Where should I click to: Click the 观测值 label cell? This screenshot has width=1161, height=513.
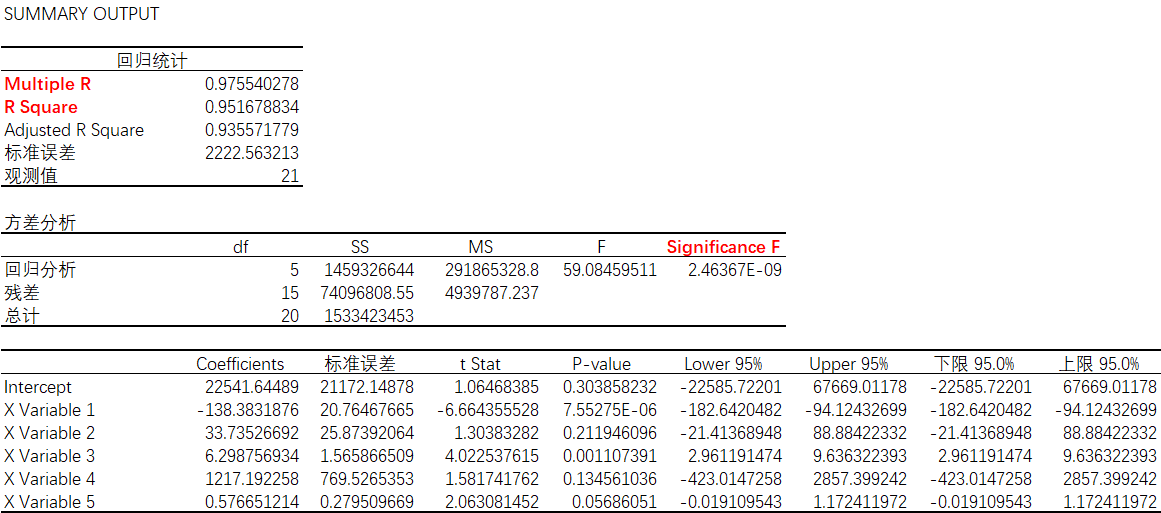pyautogui.click(x=31, y=176)
